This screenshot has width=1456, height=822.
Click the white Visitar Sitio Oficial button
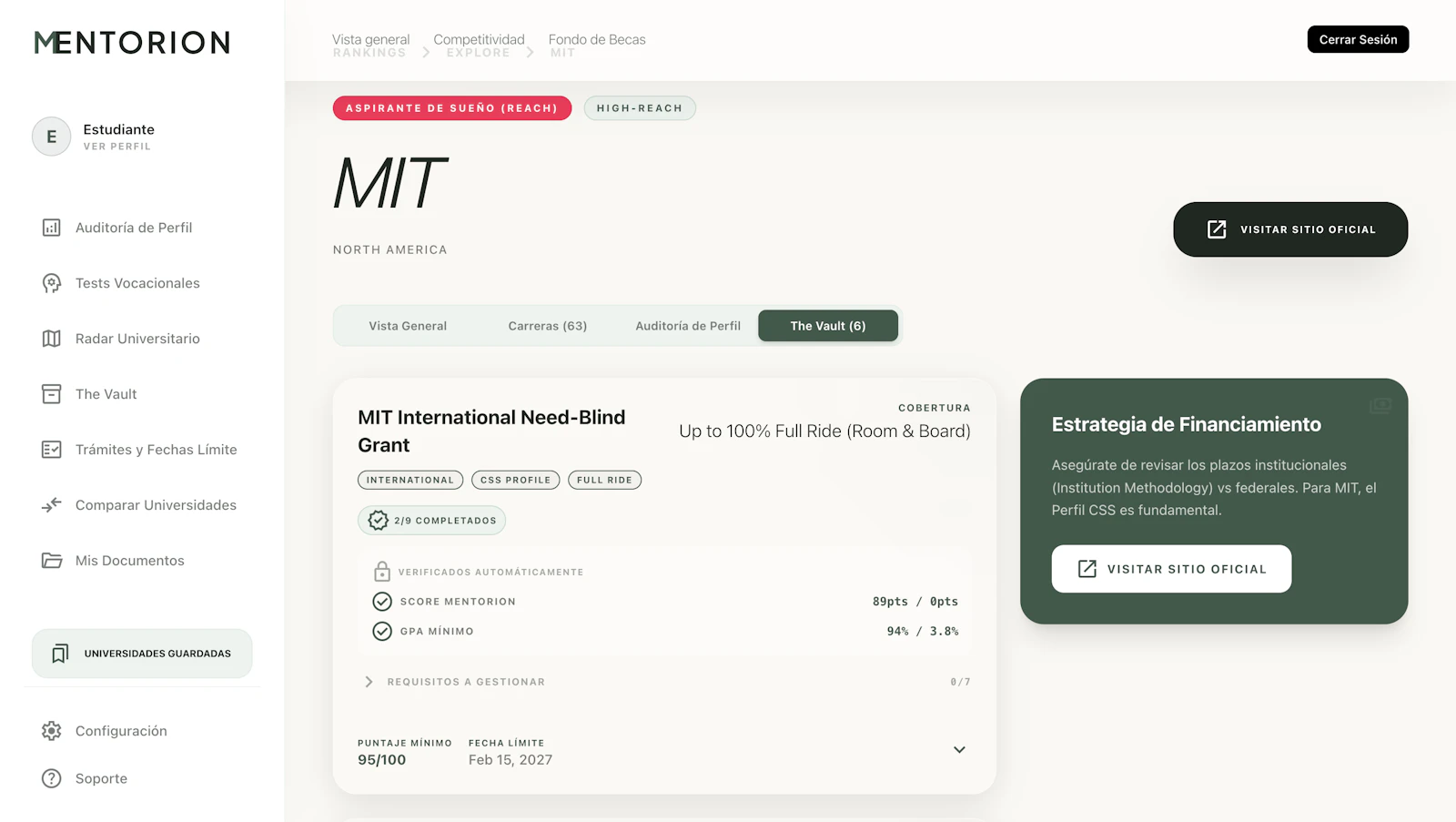(x=1171, y=569)
